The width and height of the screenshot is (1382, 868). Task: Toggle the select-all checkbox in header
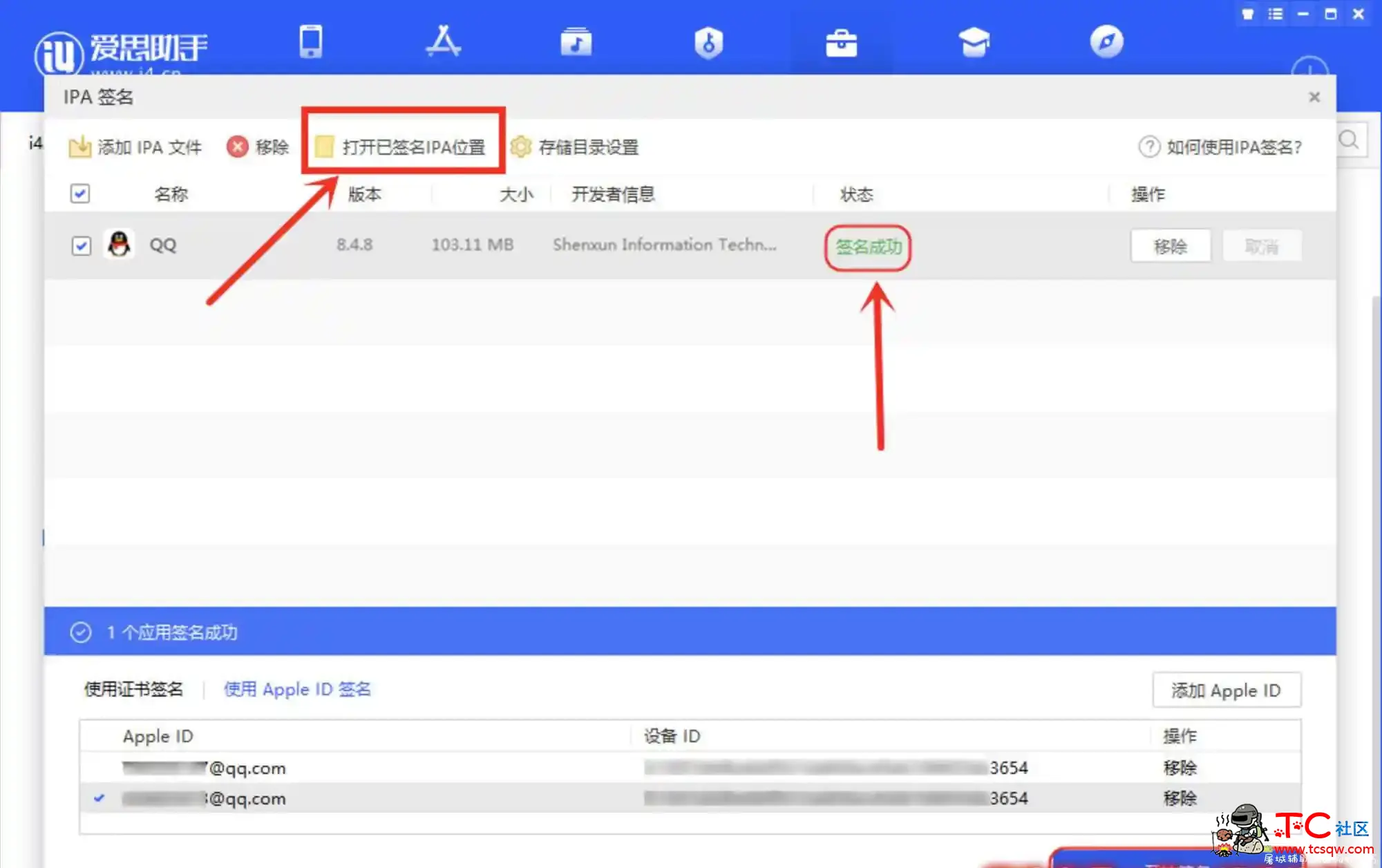pyautogui.click(x=80, y=194)
